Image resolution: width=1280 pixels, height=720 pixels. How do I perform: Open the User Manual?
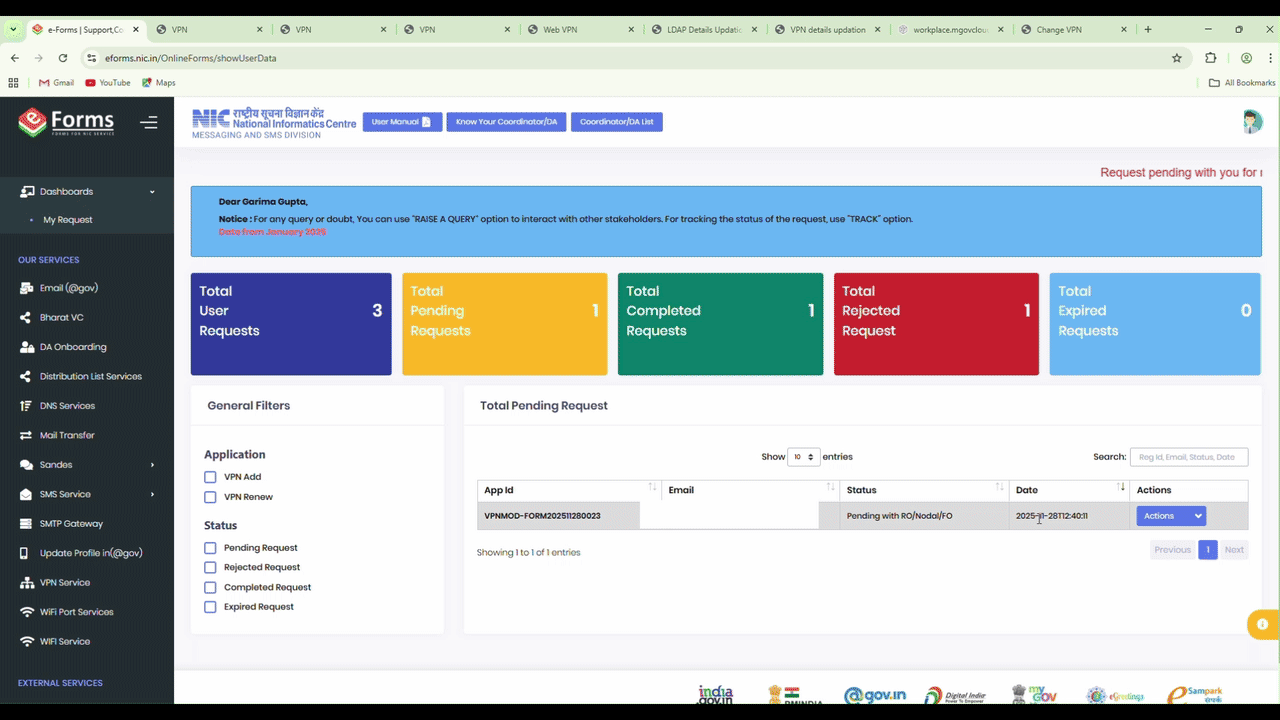coord(402,121)
